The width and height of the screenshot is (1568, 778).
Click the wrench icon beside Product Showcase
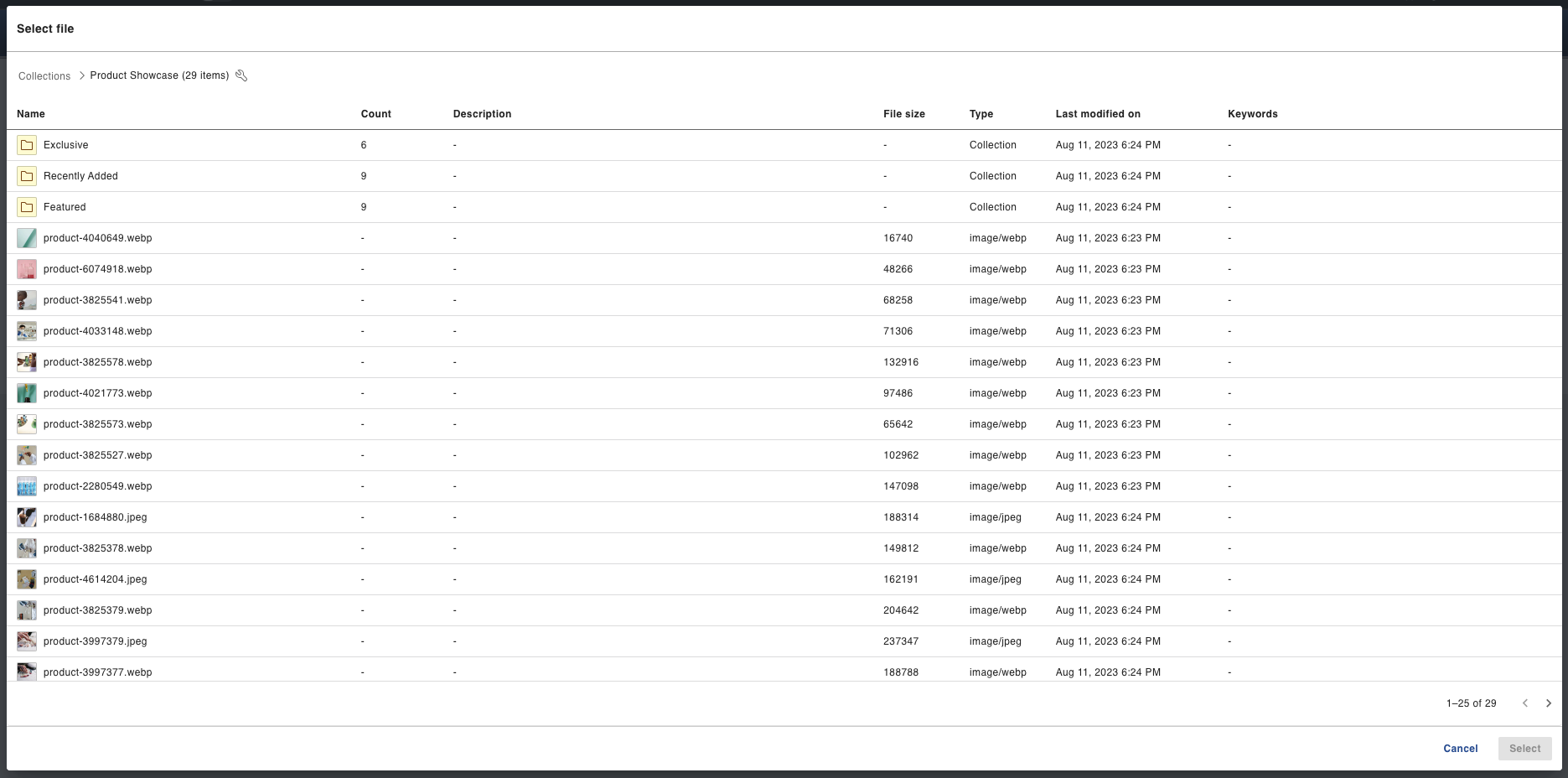241,75
